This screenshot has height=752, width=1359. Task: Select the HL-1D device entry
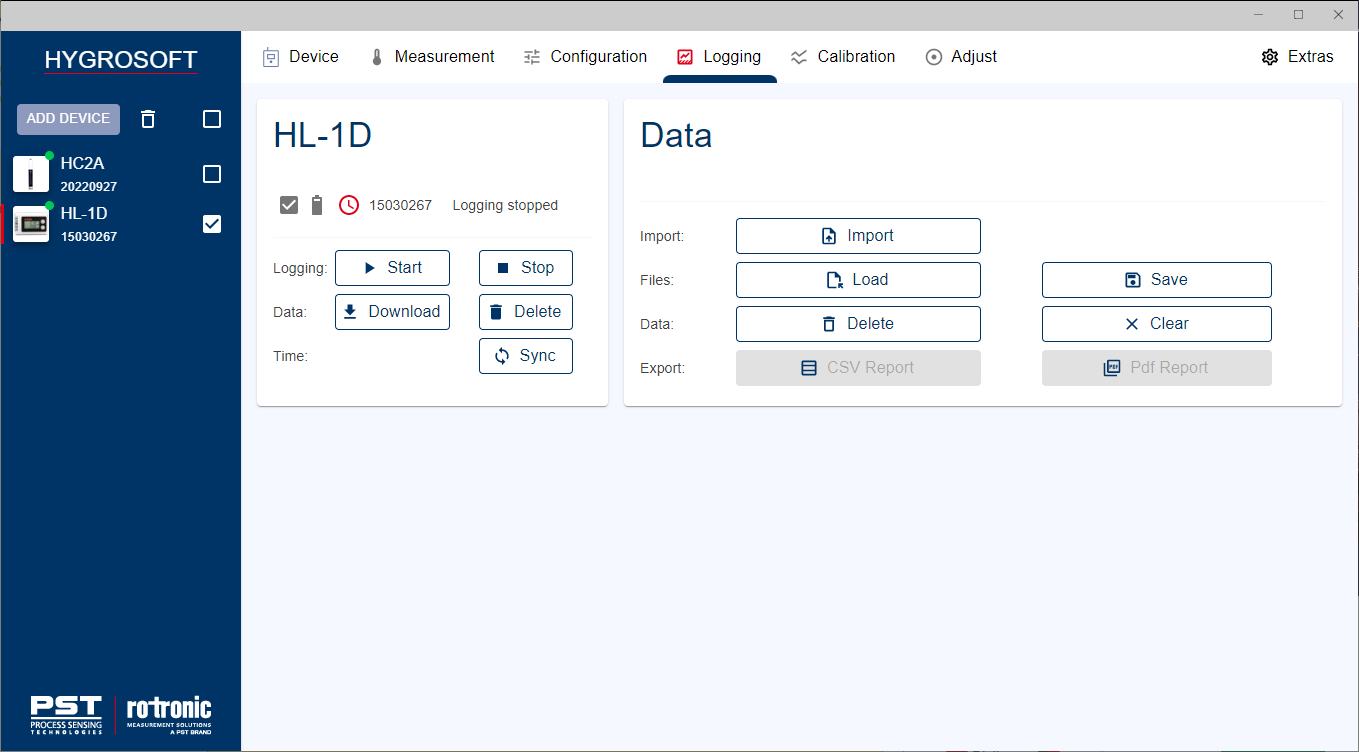(121, 224)
